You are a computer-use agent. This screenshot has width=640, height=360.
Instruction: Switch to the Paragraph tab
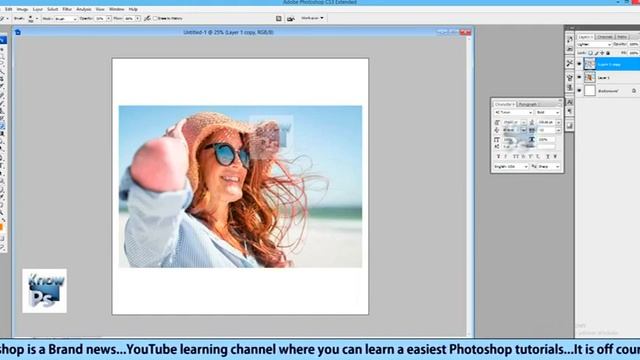pos(527,104)
